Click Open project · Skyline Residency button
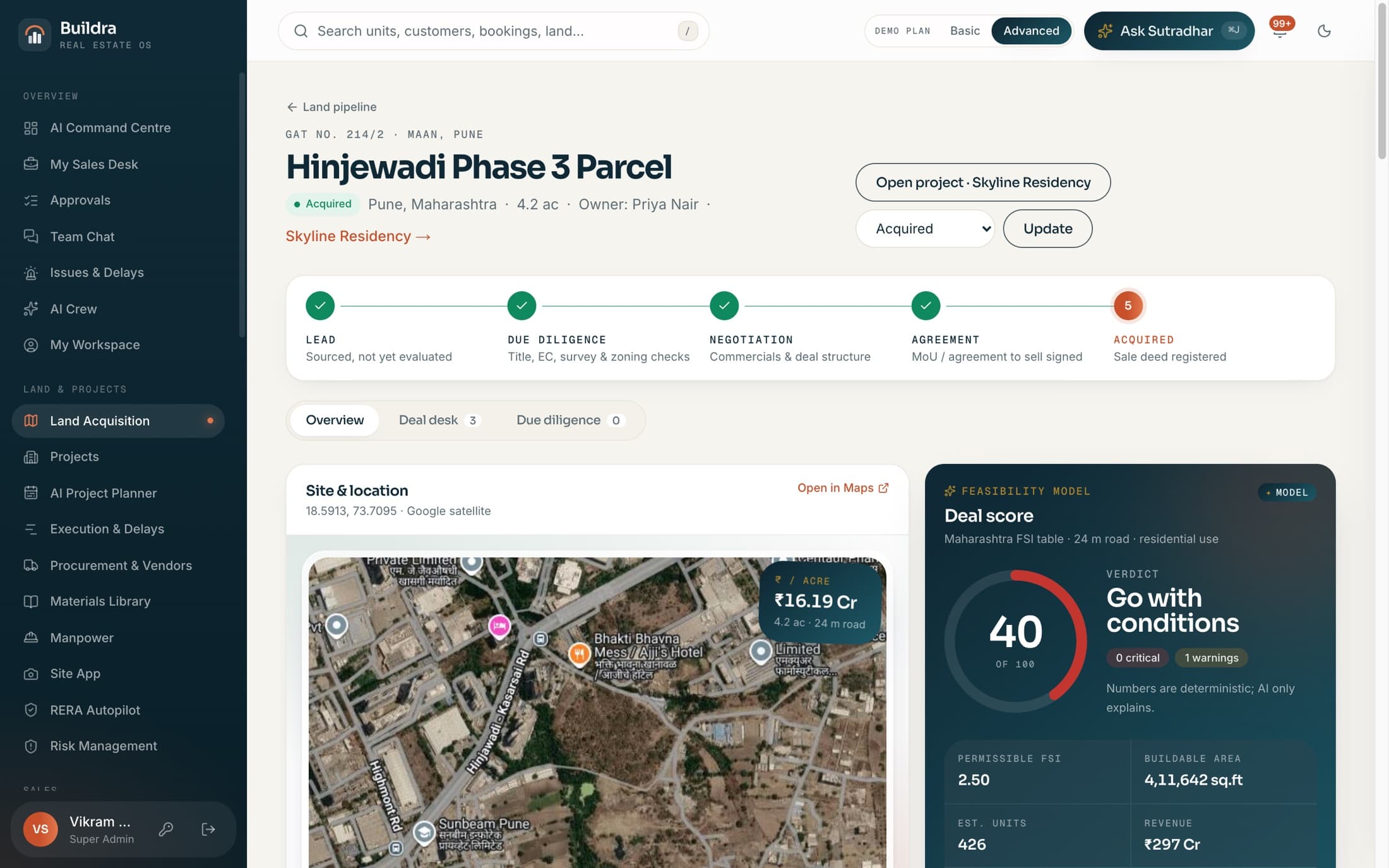The width and height of the screenshot is (1389, 868). coord(983,182)
